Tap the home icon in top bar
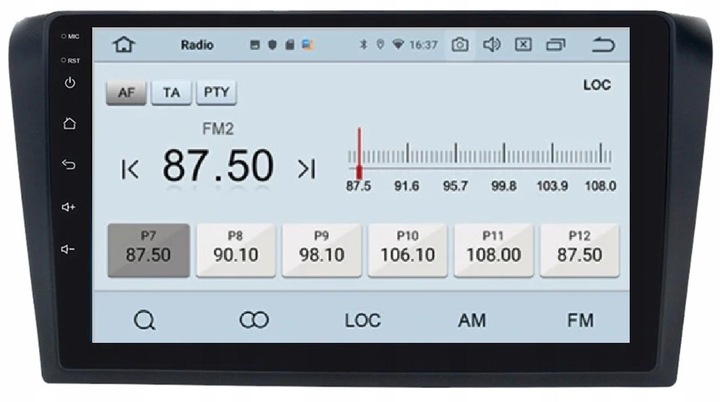The image size is (720, 402). [124, 45]
